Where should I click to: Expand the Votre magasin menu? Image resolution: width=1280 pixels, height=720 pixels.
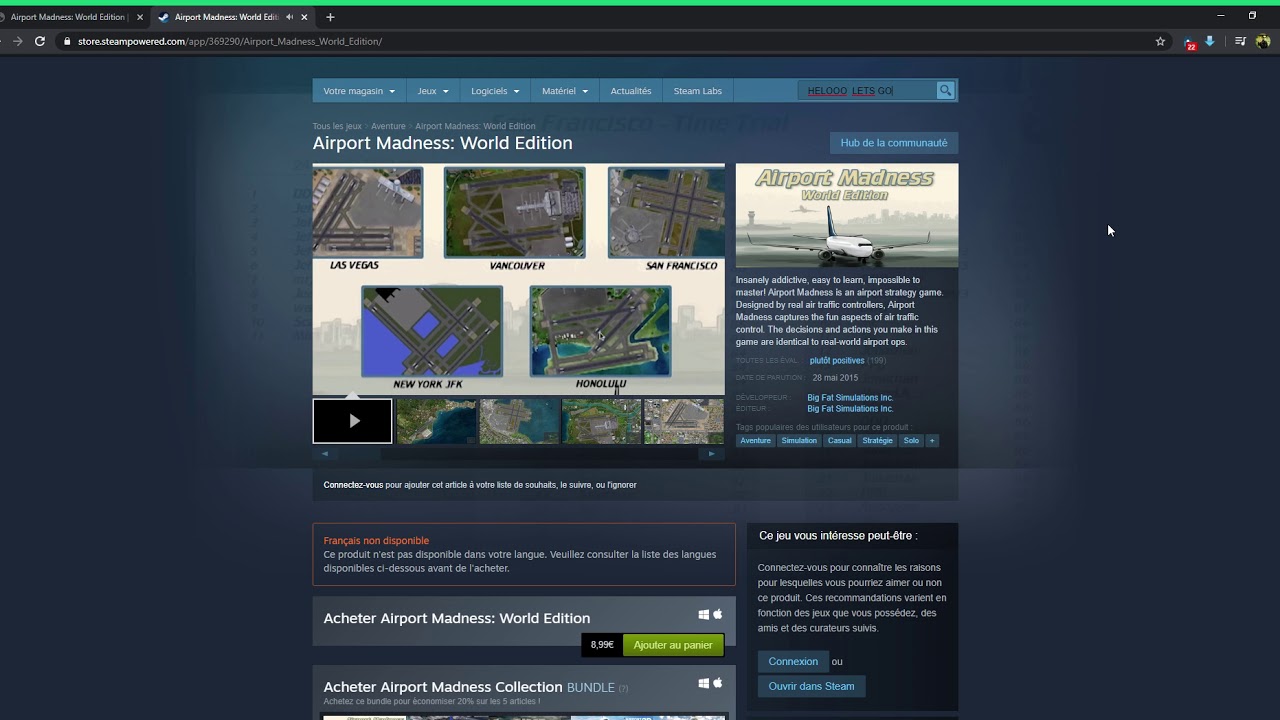coord(359,91)
